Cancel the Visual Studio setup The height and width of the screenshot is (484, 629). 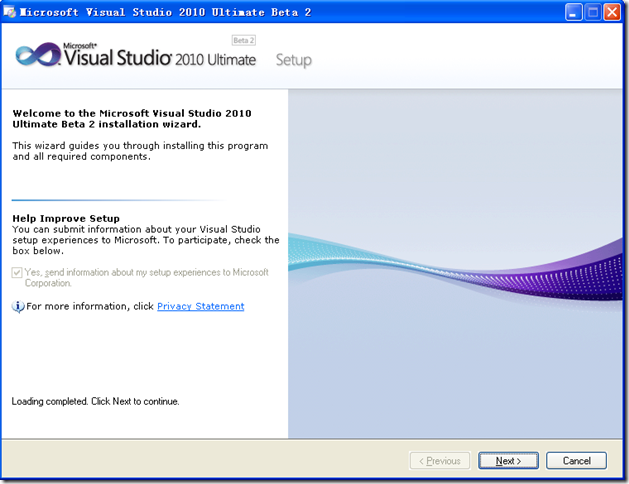coord(576,461)
